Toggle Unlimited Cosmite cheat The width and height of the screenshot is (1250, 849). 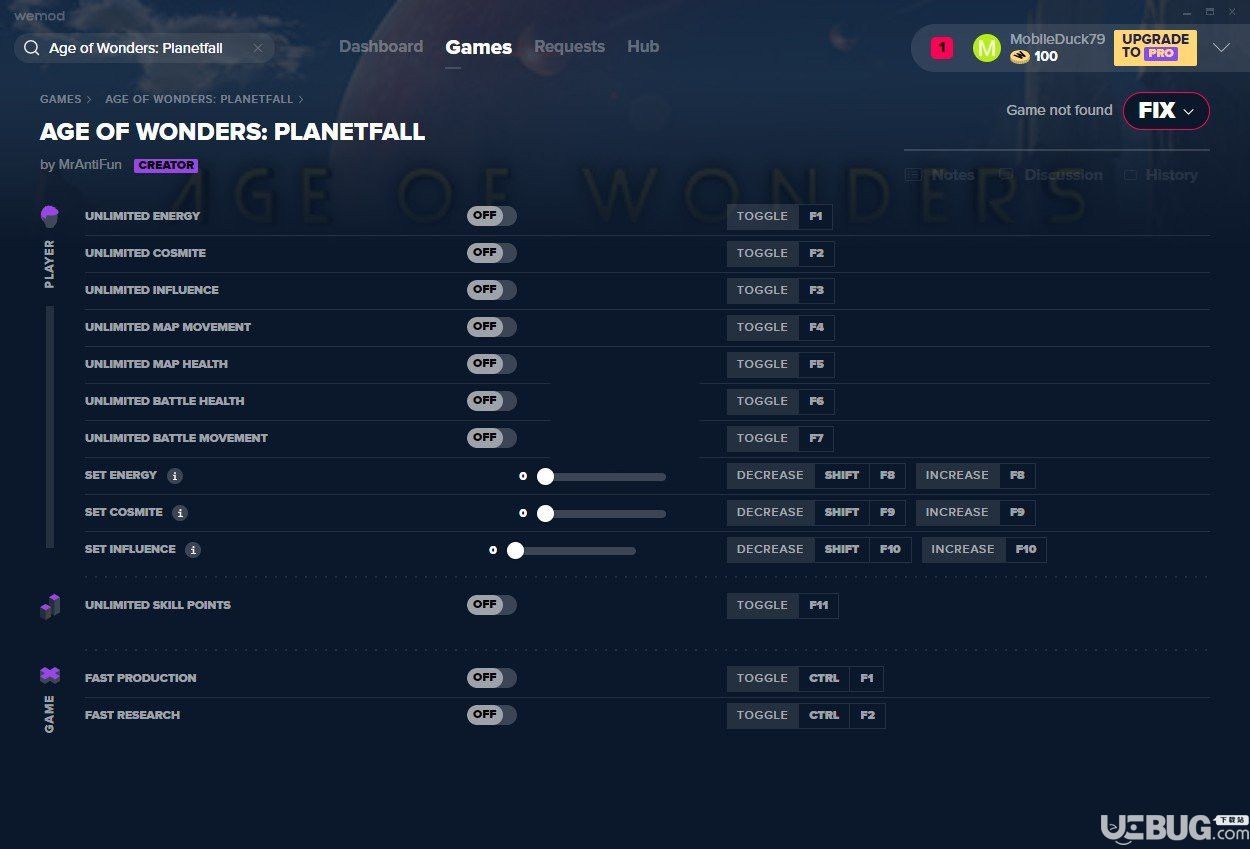(492, 253)
